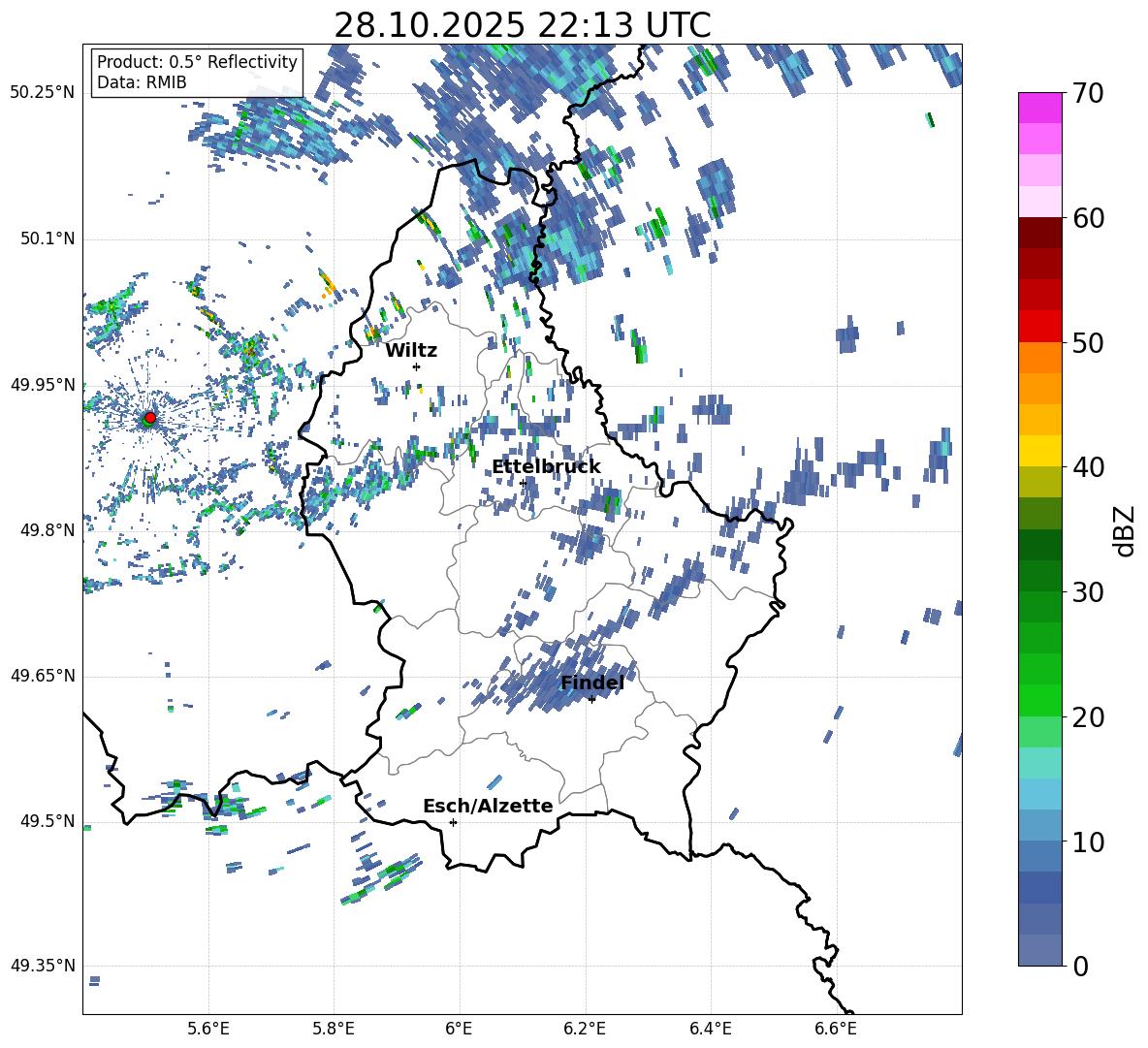Click the 10 colorbar tick label

[1088, 842]
